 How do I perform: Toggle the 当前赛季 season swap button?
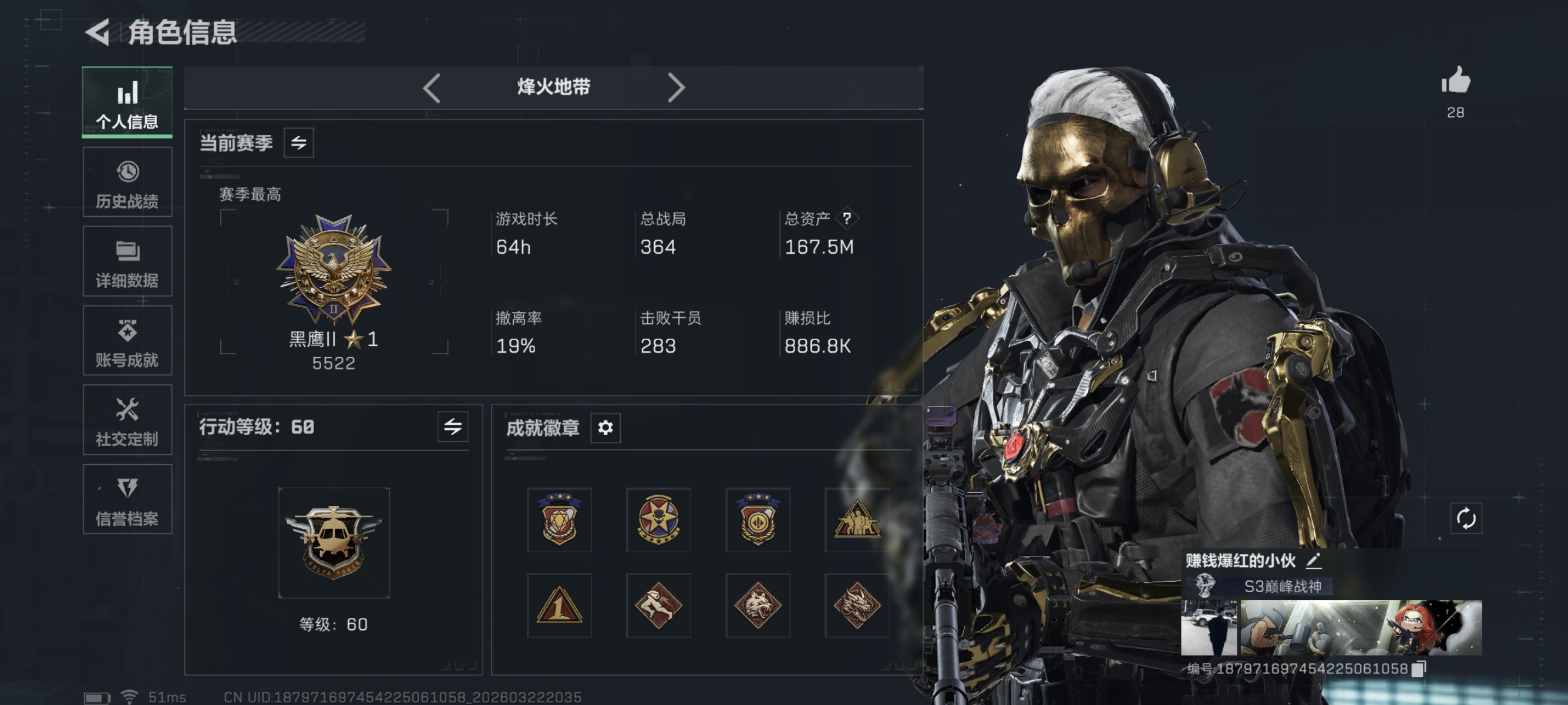(x=299, y=143)
